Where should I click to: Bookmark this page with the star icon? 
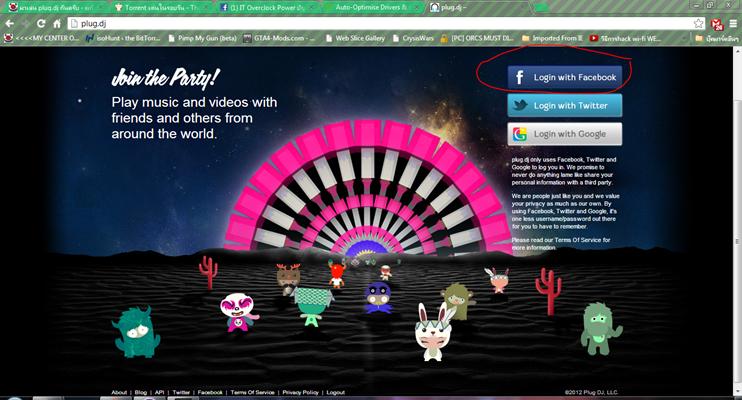tap(698, 23)
